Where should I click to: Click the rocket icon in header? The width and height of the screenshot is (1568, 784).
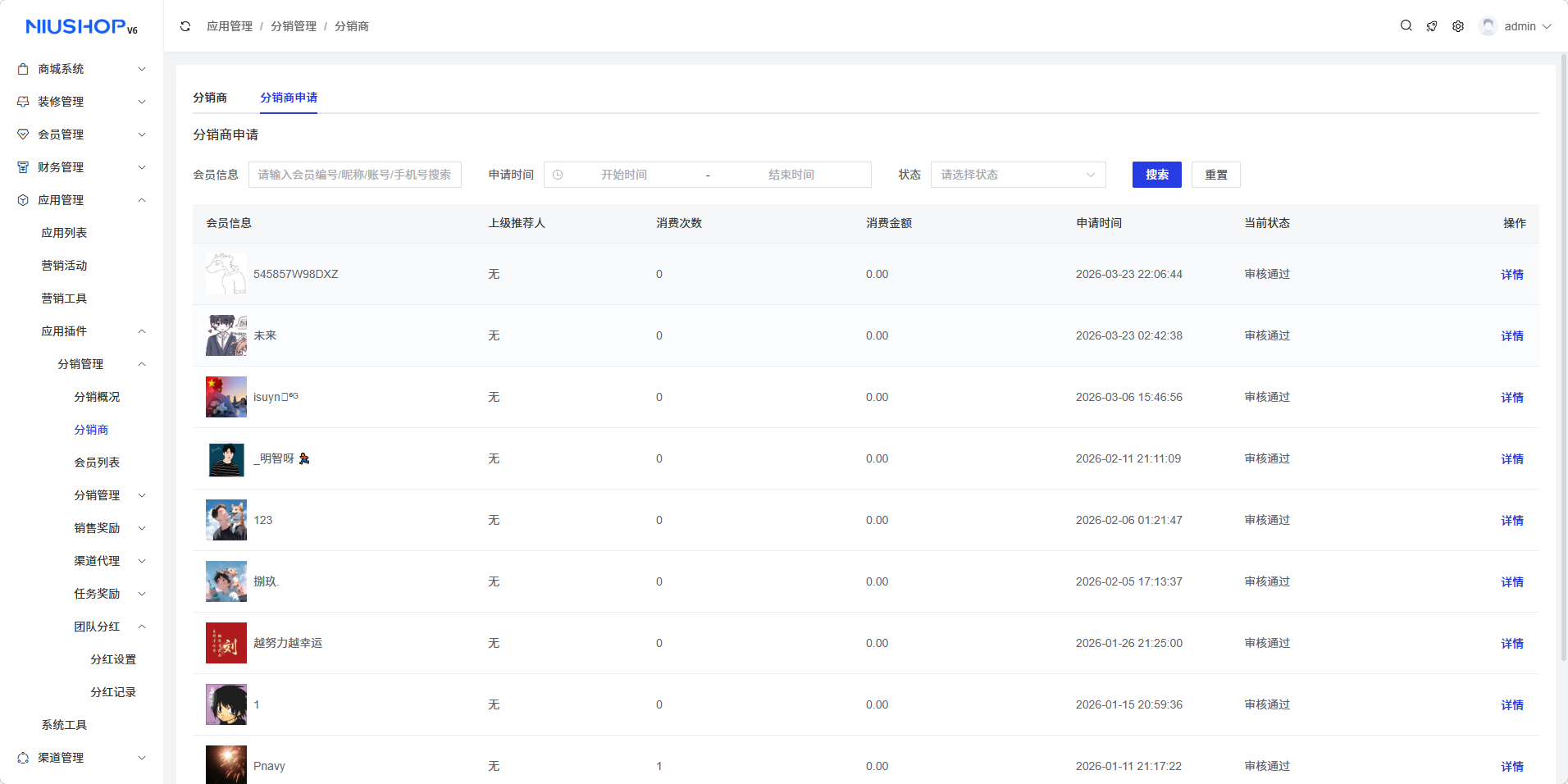(1432, 26)
